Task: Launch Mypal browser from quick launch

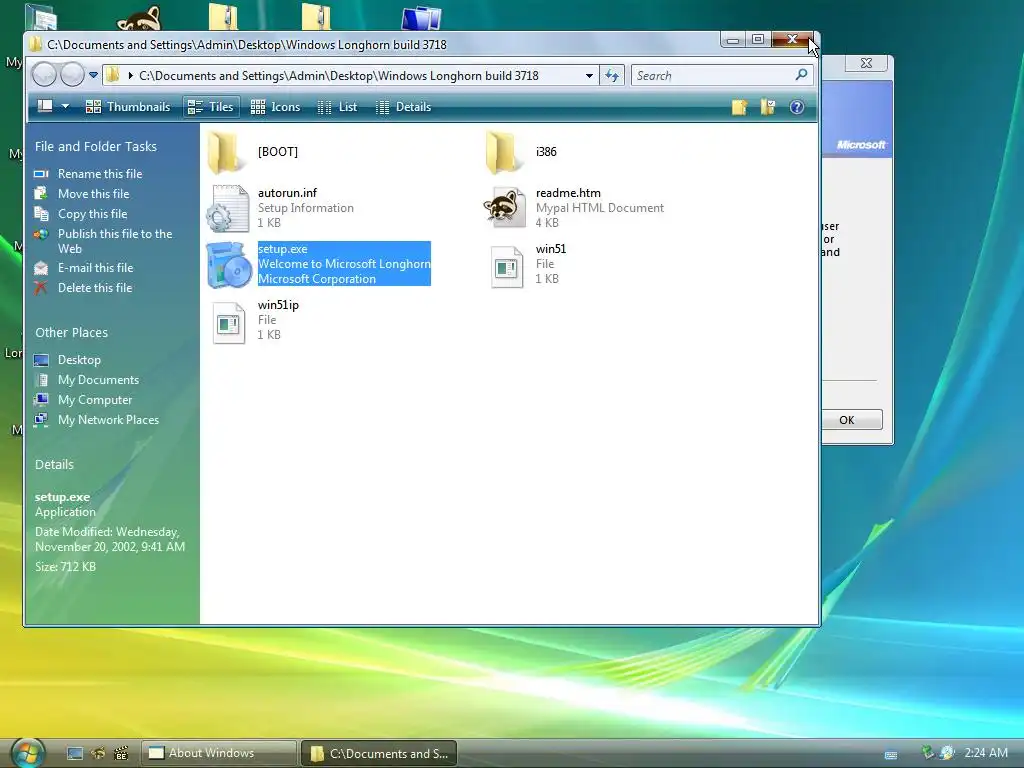Action: click(x=98, y=754)
